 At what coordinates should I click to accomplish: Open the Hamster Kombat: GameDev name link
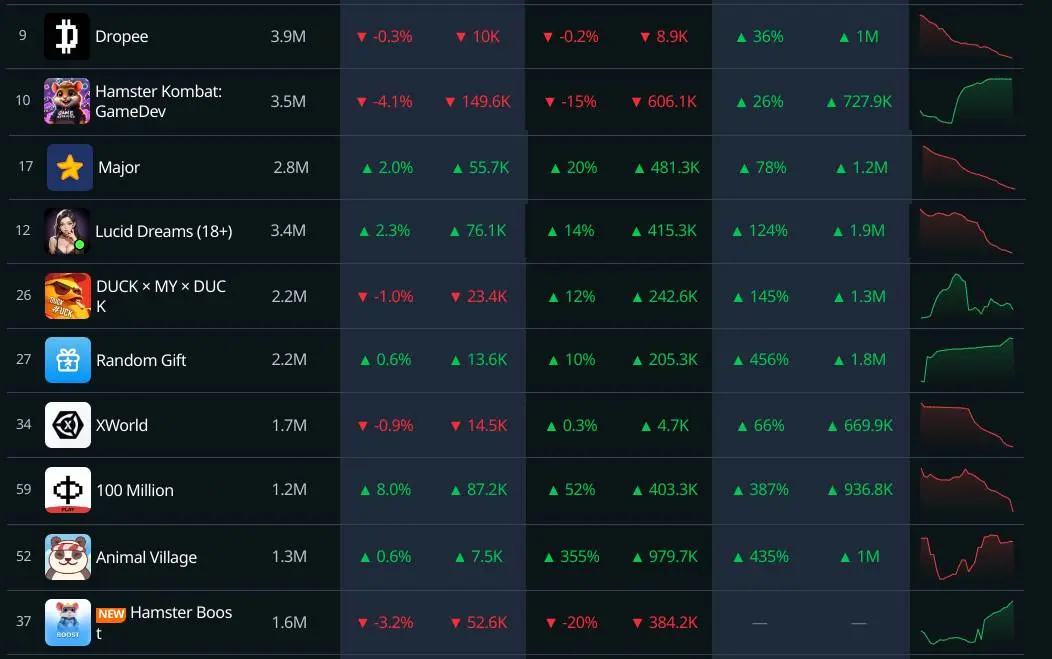point(158,101)
